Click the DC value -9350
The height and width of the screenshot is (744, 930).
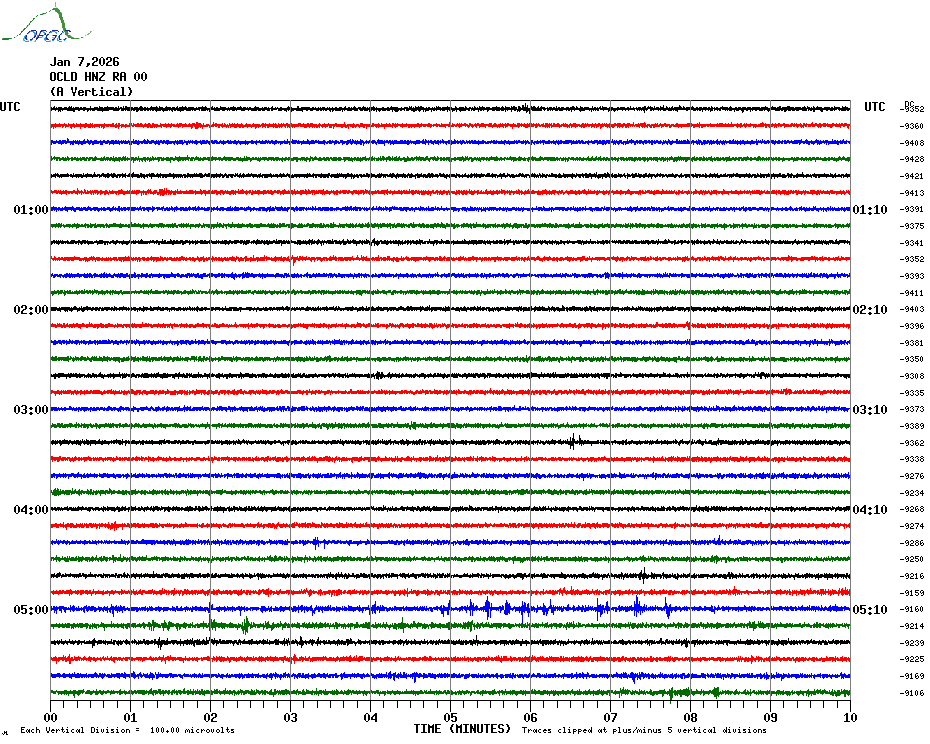click(x=912, y=360)
